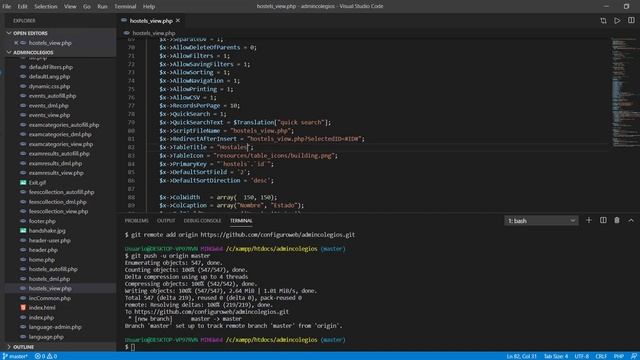Switch to the Debug Console tab
Screen dimensions: 640x360
[x=202, y=221]
